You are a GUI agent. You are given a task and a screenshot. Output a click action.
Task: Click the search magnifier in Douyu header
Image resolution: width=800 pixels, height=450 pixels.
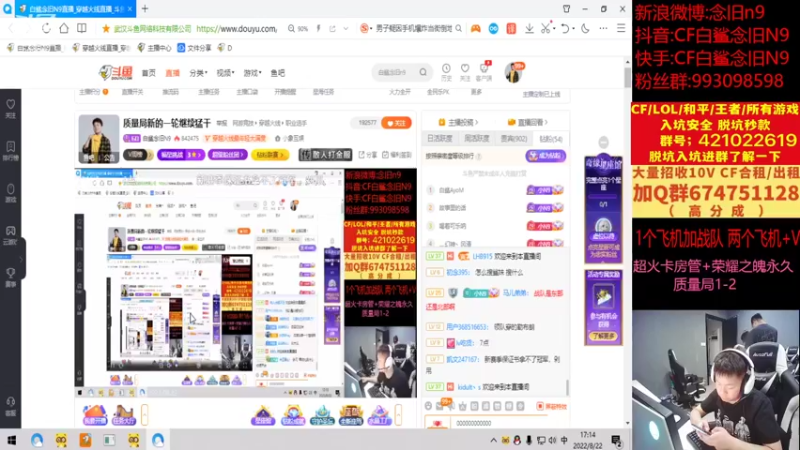tap(423, 72)
